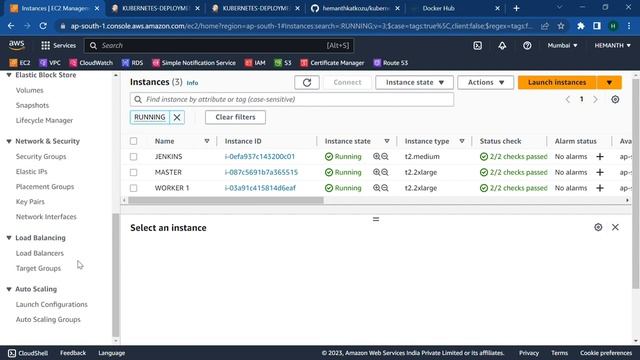Sort by Instance type column arrow
The height and width of the screenshot is (360, 640).
[462, 141]
